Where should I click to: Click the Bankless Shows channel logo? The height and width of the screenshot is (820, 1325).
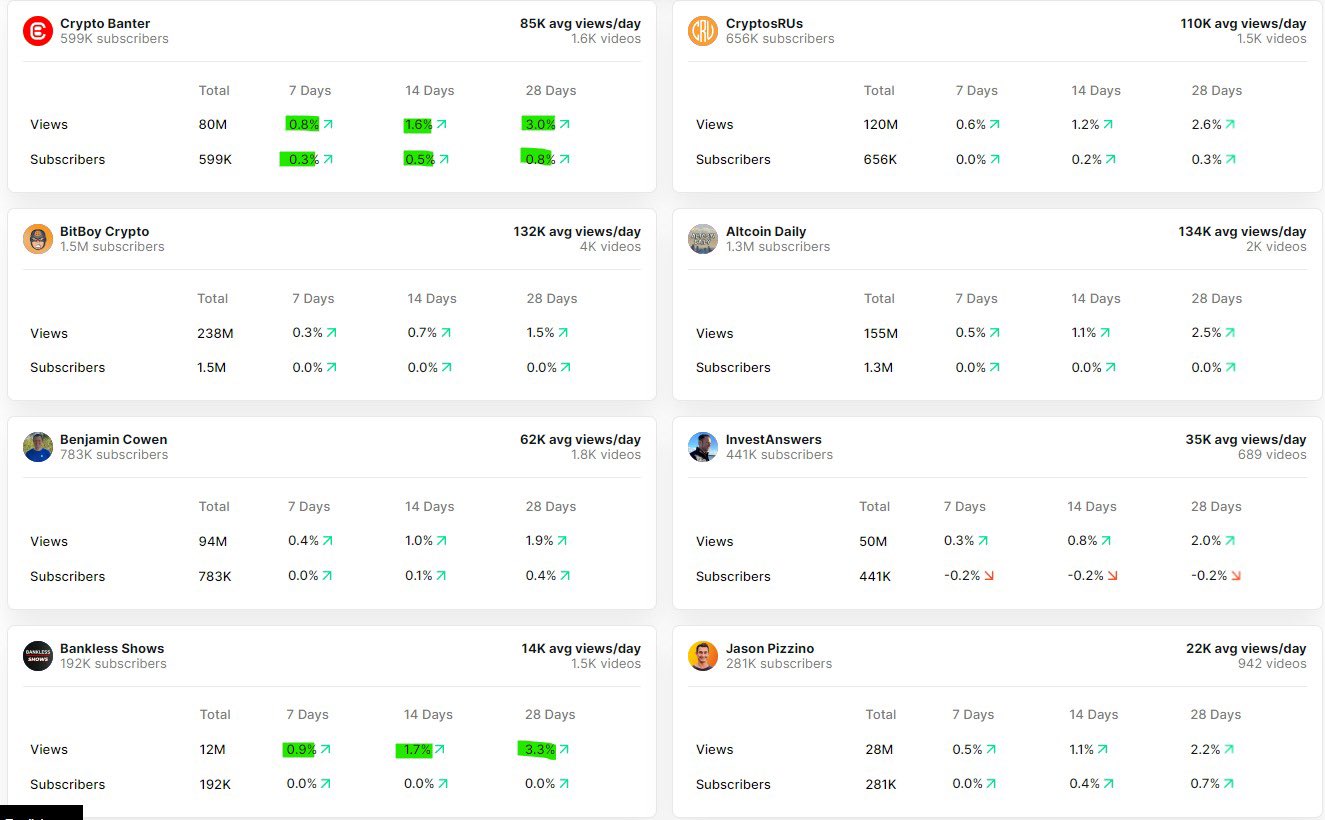click(38, 656)
